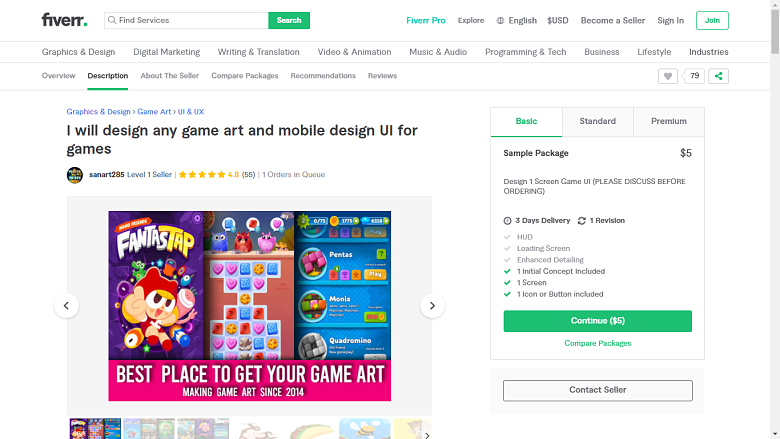
Task: Switch to the Standard package tab
Action: (597, 121)
